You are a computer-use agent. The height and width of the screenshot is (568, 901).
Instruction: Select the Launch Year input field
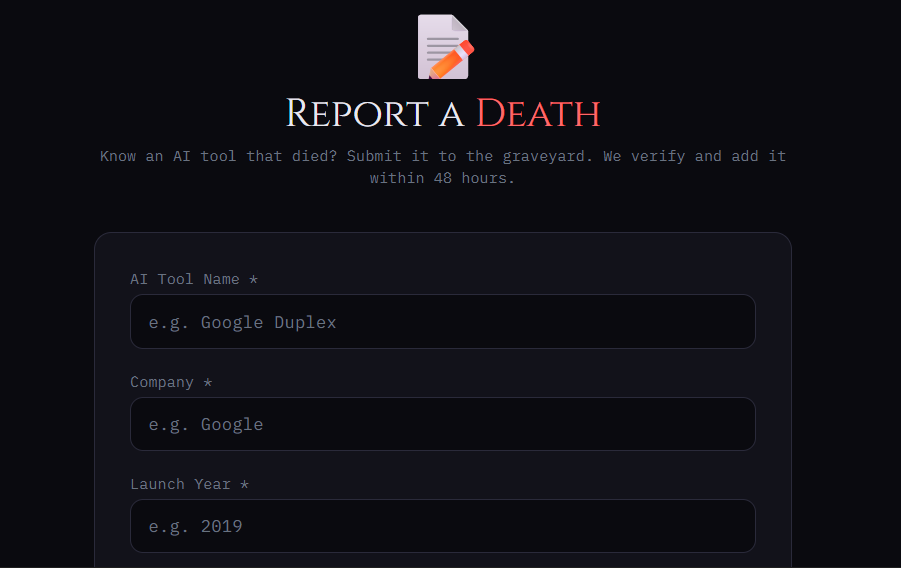[x=442, y=525]
